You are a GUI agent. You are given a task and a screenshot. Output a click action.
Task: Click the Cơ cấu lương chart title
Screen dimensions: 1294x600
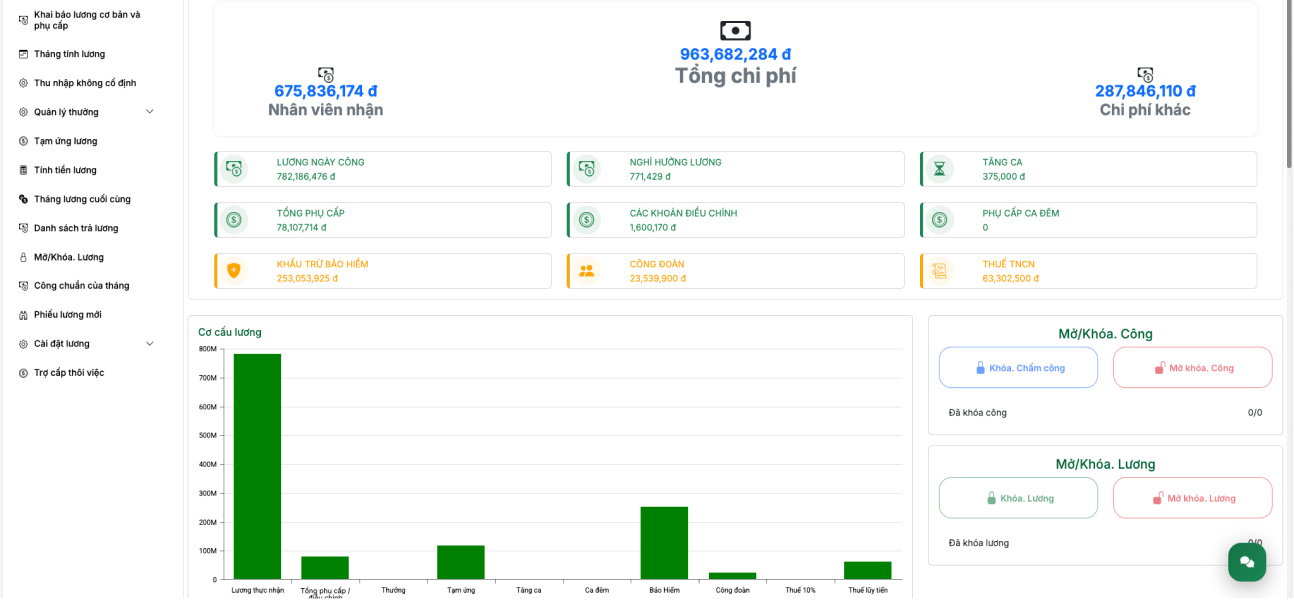pyautogui.click(x=230, y=332)
